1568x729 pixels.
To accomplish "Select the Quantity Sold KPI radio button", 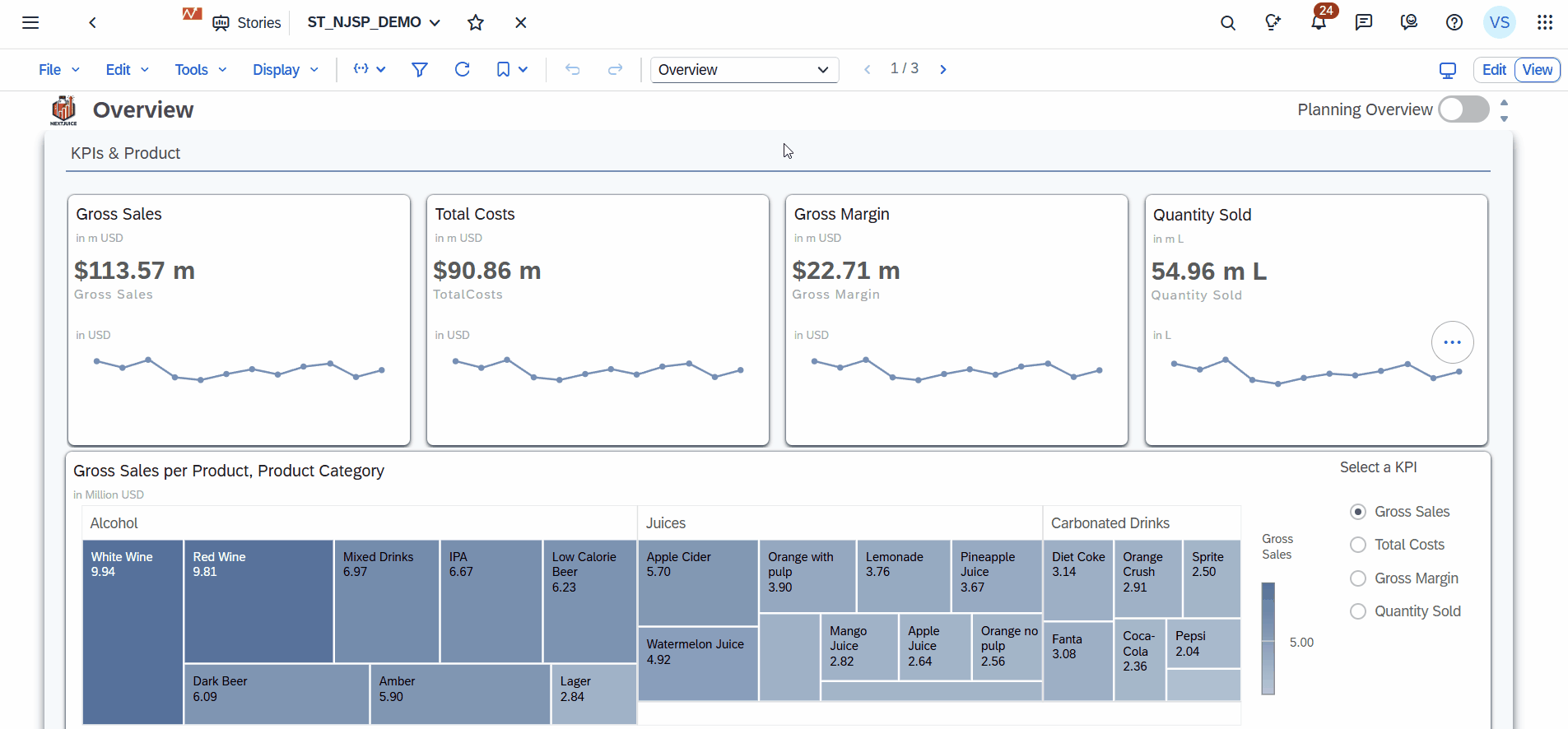I will (x=1358, y=611).
